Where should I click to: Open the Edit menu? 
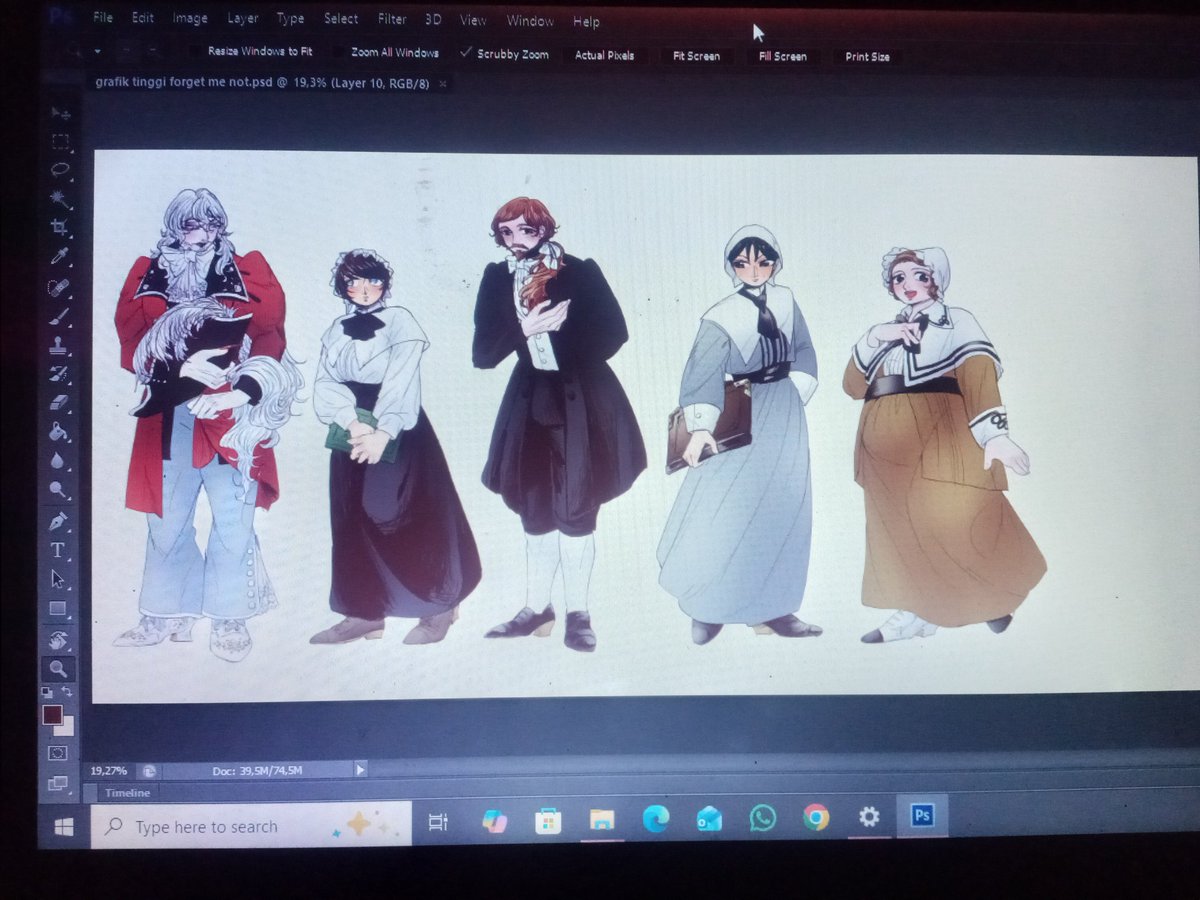143,18
